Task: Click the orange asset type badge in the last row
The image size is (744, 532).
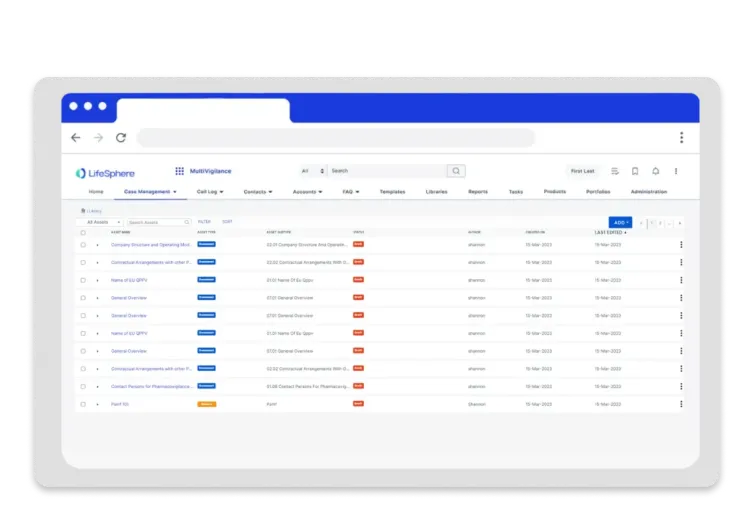Action: click(206, 404)
